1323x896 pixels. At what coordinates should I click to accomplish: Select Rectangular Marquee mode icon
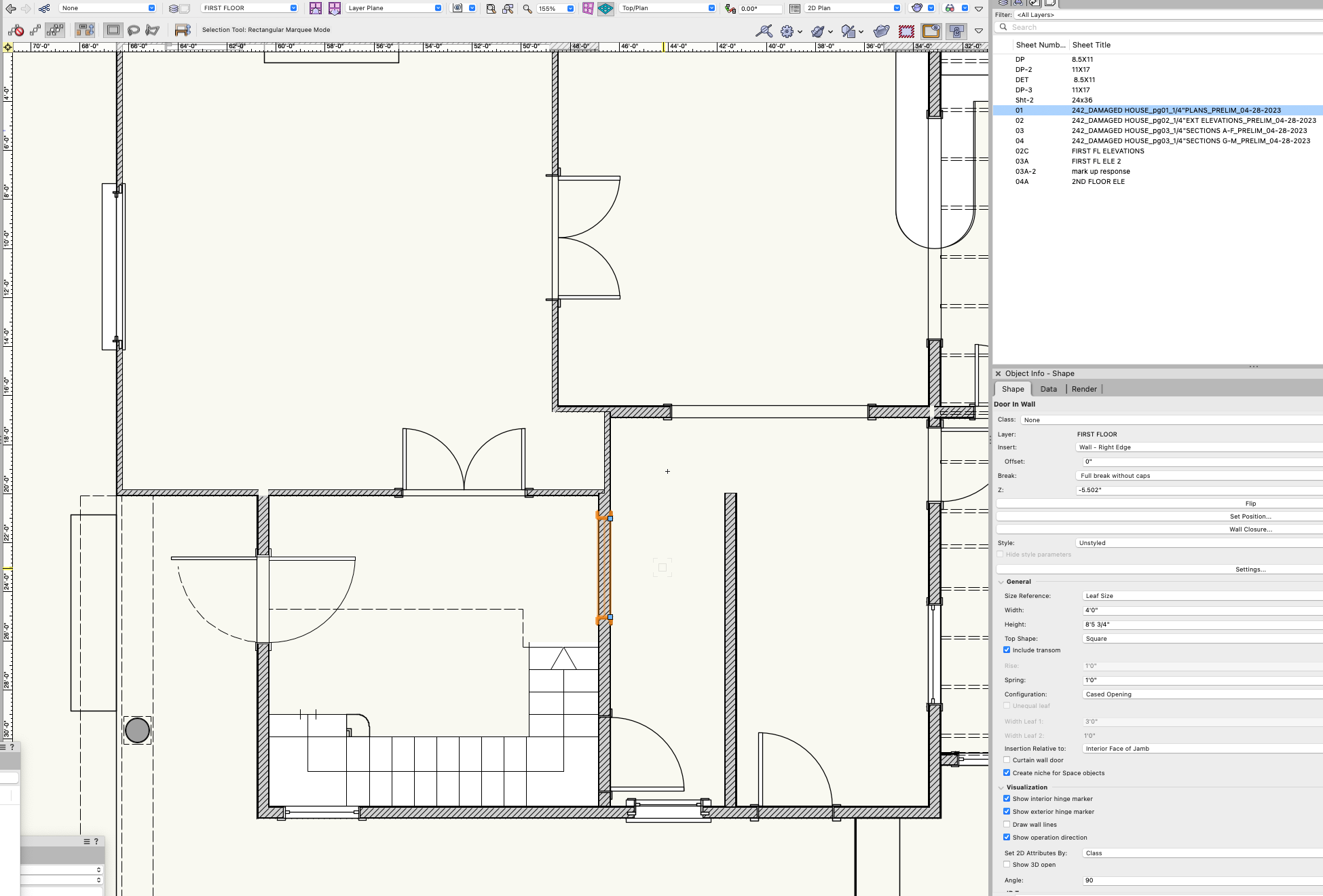tap(113, 30)
